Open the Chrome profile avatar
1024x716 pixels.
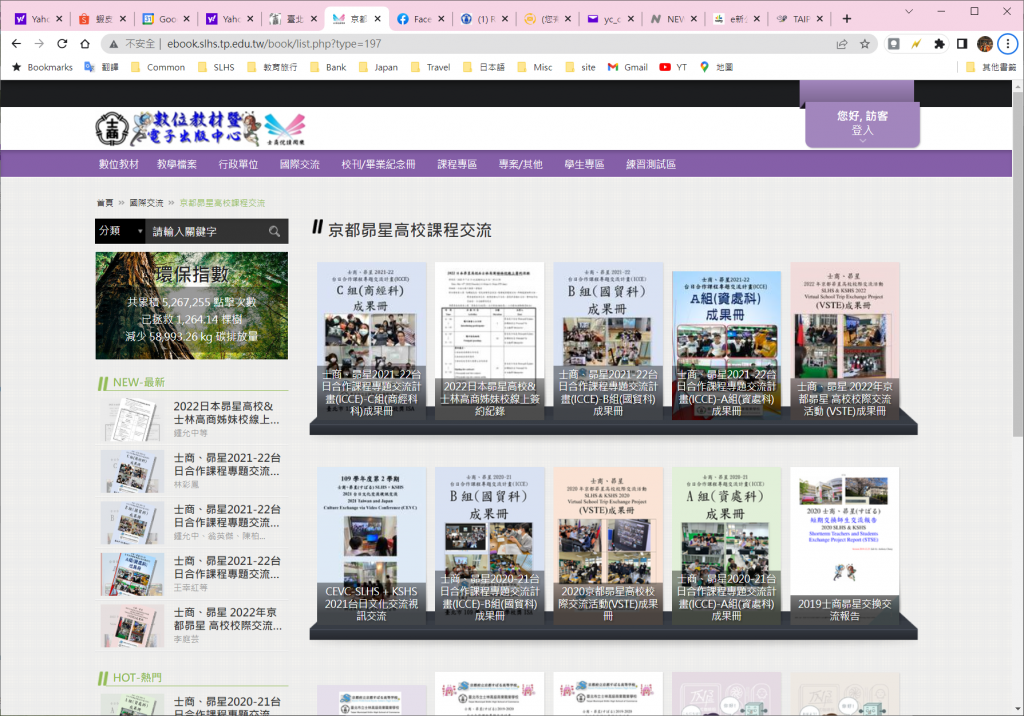pyautogui.click(x=985, y=44)
